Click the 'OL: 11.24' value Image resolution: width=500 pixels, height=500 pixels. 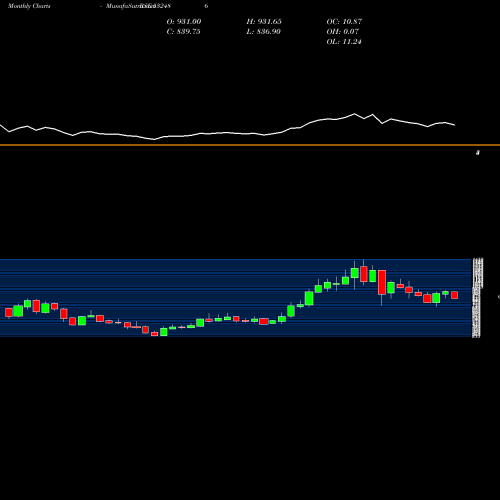tap(344, 41)
